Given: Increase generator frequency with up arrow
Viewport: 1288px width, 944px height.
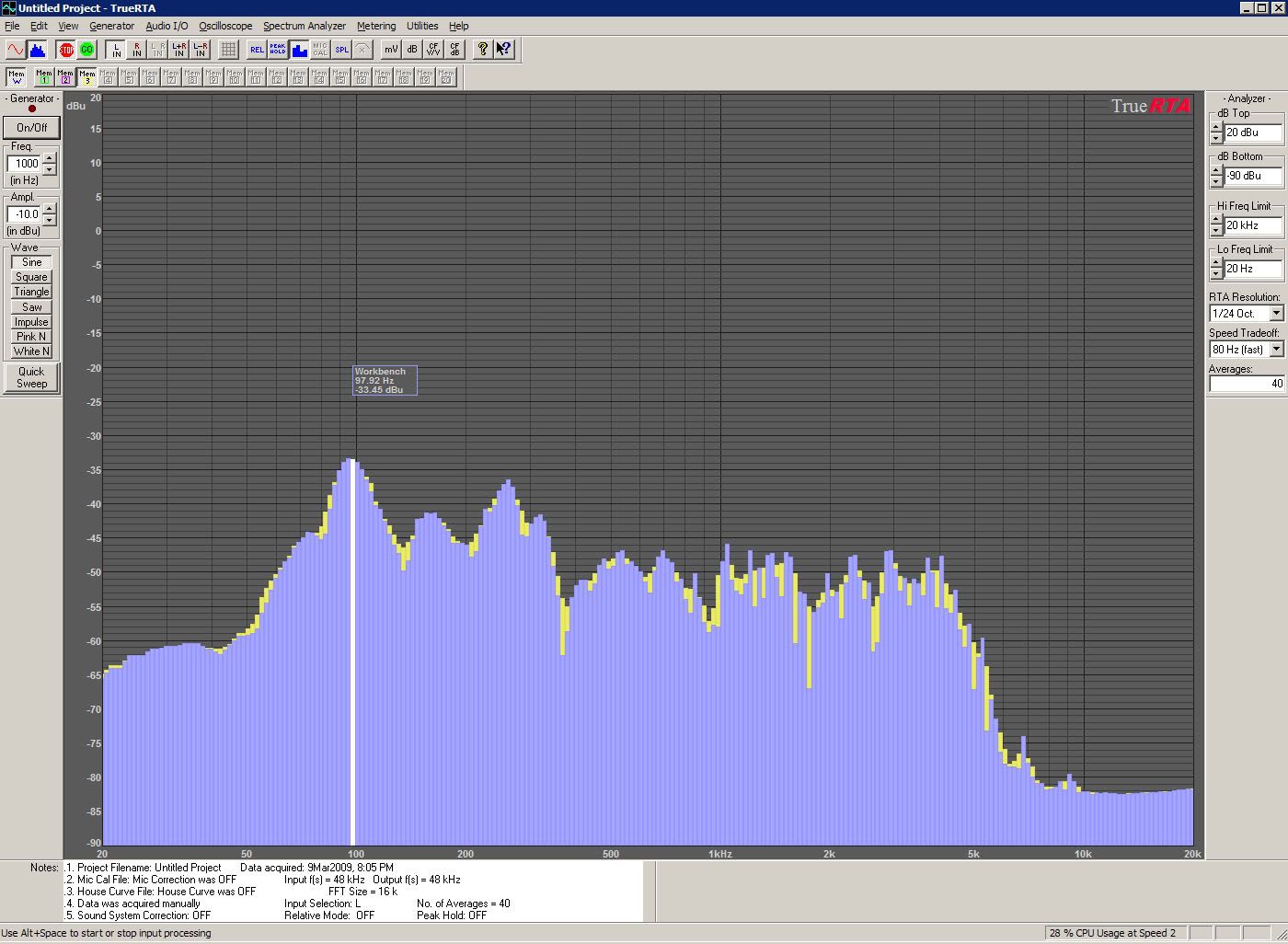Looking at the screenshot, I should coord(50,159).
